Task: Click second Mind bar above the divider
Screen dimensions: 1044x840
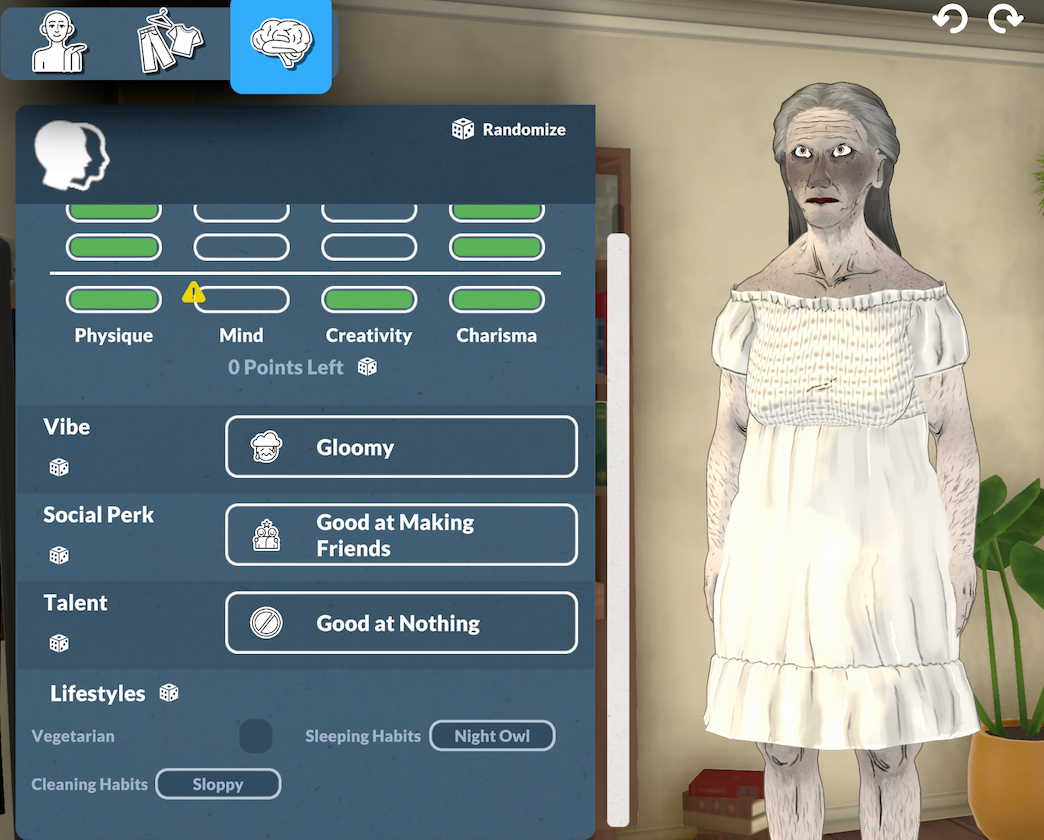Action: (242, 213)
